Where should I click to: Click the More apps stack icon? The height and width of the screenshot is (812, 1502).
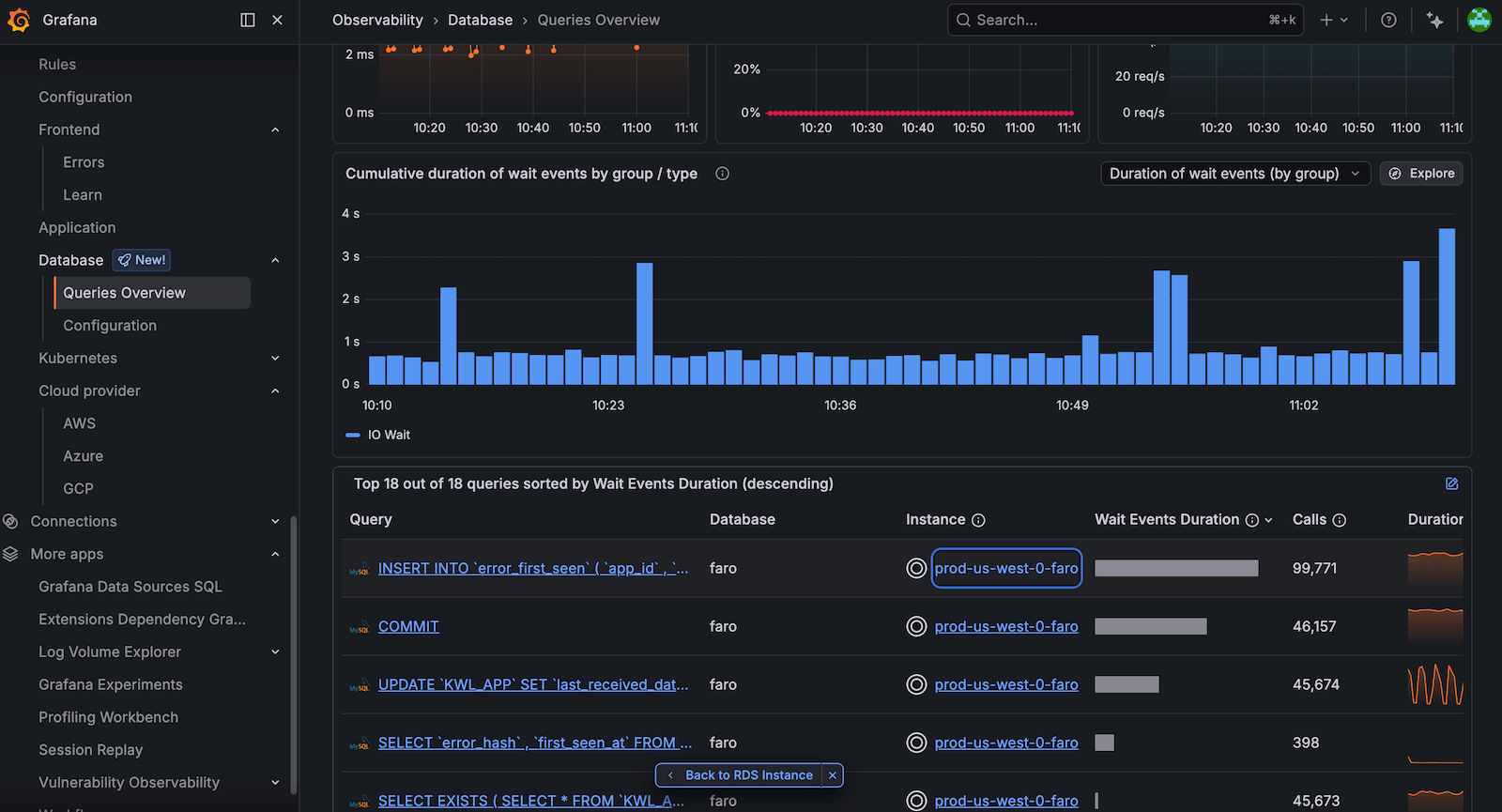[10, 554]
